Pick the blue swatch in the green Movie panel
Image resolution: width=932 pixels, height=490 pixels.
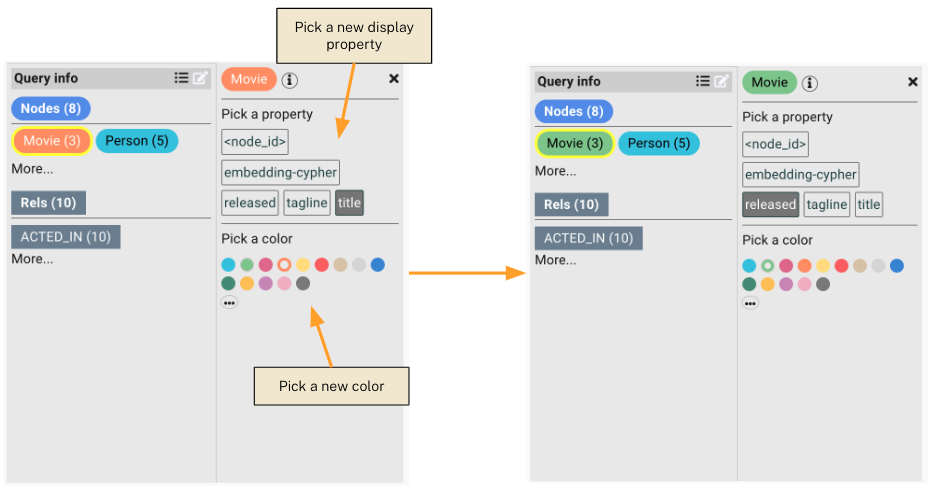(x=897, y=266)
